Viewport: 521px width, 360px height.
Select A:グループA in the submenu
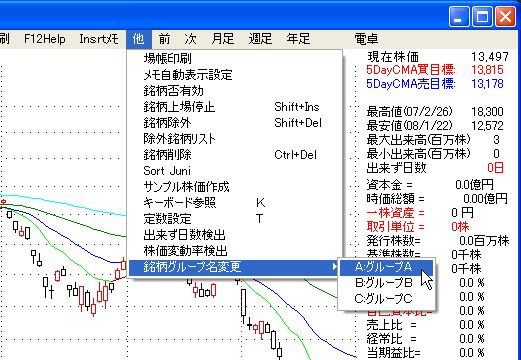tap(386, 267)
